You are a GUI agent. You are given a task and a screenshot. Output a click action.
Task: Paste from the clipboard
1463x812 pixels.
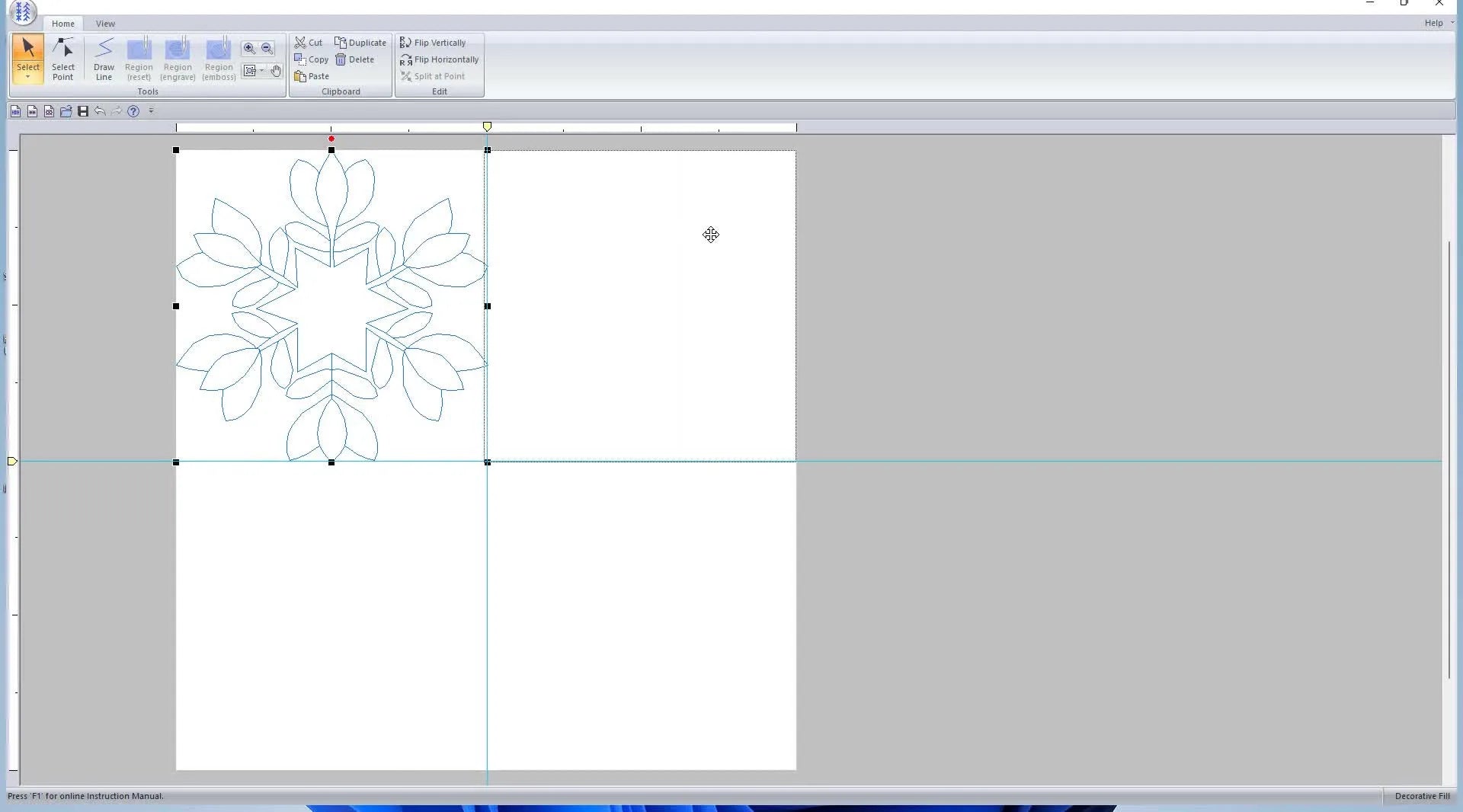tap(312, 76)
